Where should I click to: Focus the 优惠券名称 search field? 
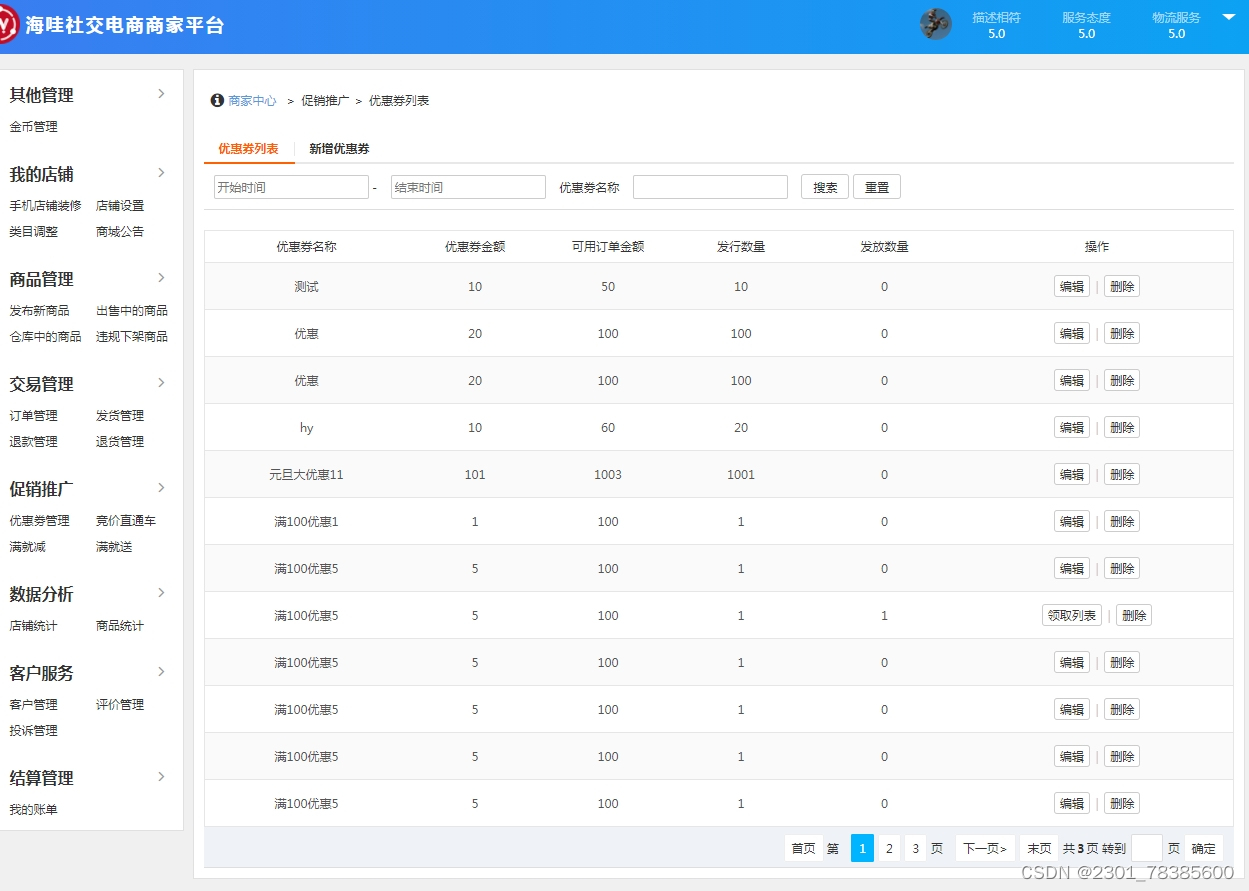click(710, 187)
